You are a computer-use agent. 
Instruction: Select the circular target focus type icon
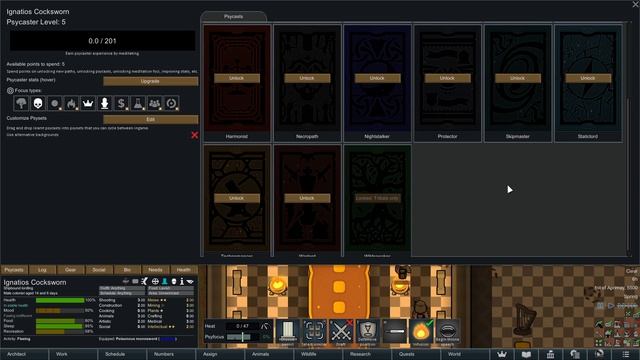171,103
